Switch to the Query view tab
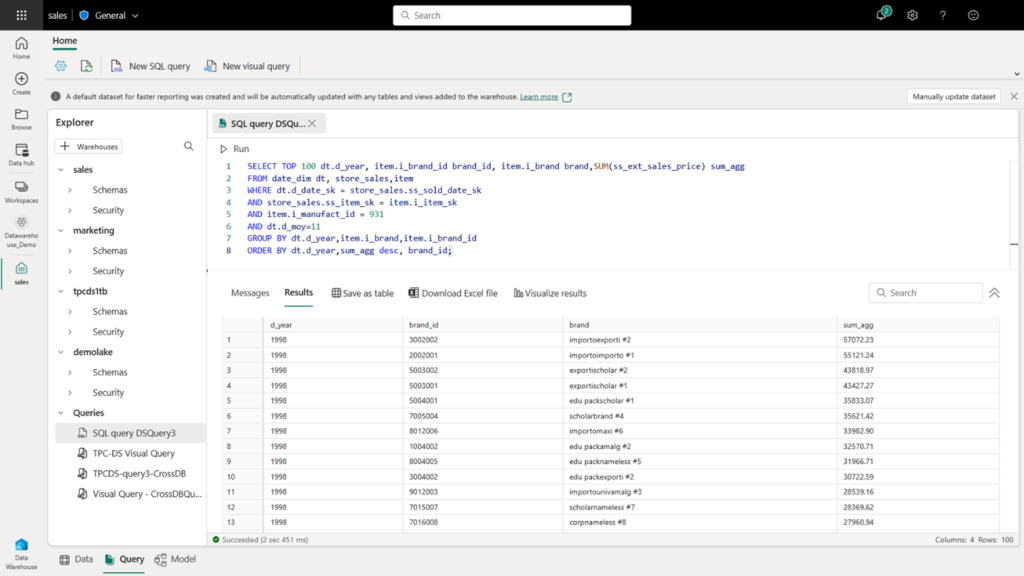Screen dimensions: 1024x576 coord(124,559)
